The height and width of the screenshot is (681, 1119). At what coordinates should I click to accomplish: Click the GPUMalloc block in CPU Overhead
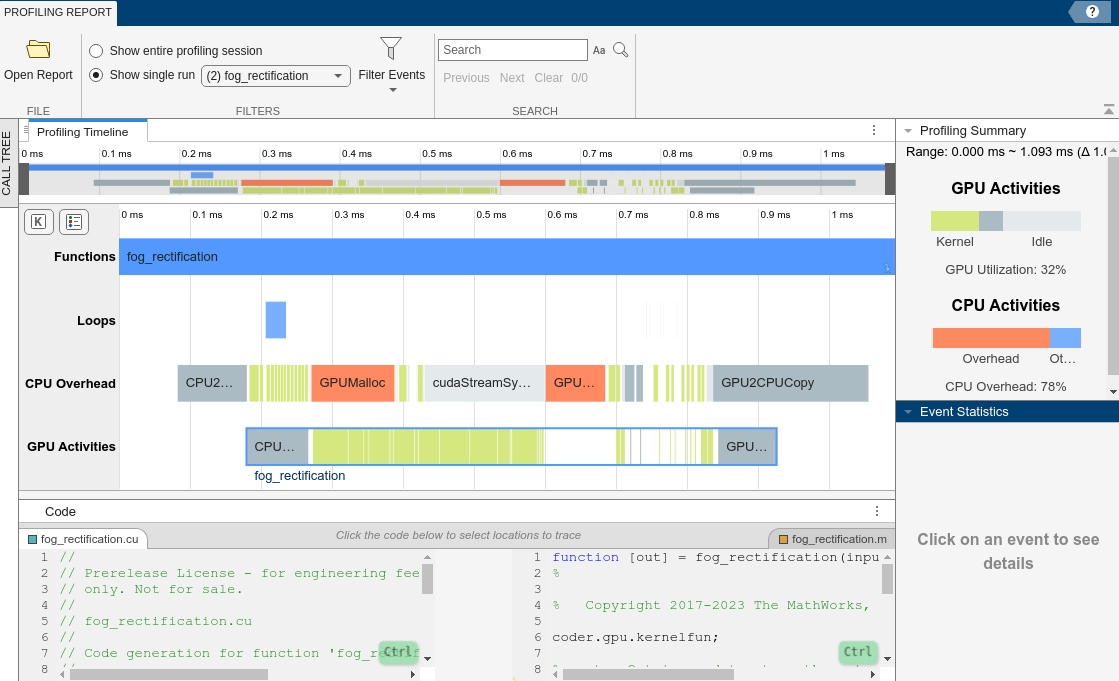(352, 383)
